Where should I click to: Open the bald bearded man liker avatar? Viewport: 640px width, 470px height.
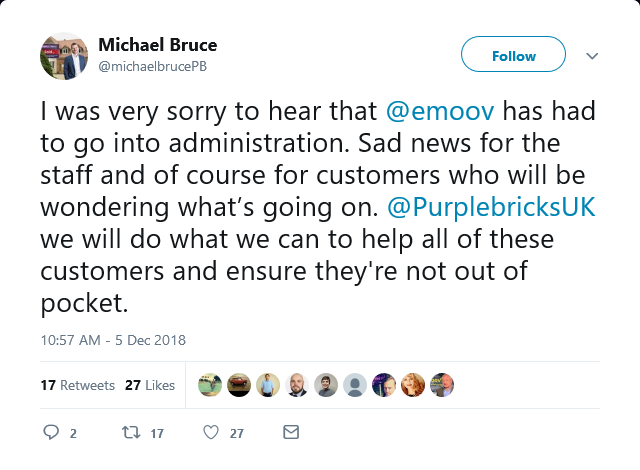(297, 385)
